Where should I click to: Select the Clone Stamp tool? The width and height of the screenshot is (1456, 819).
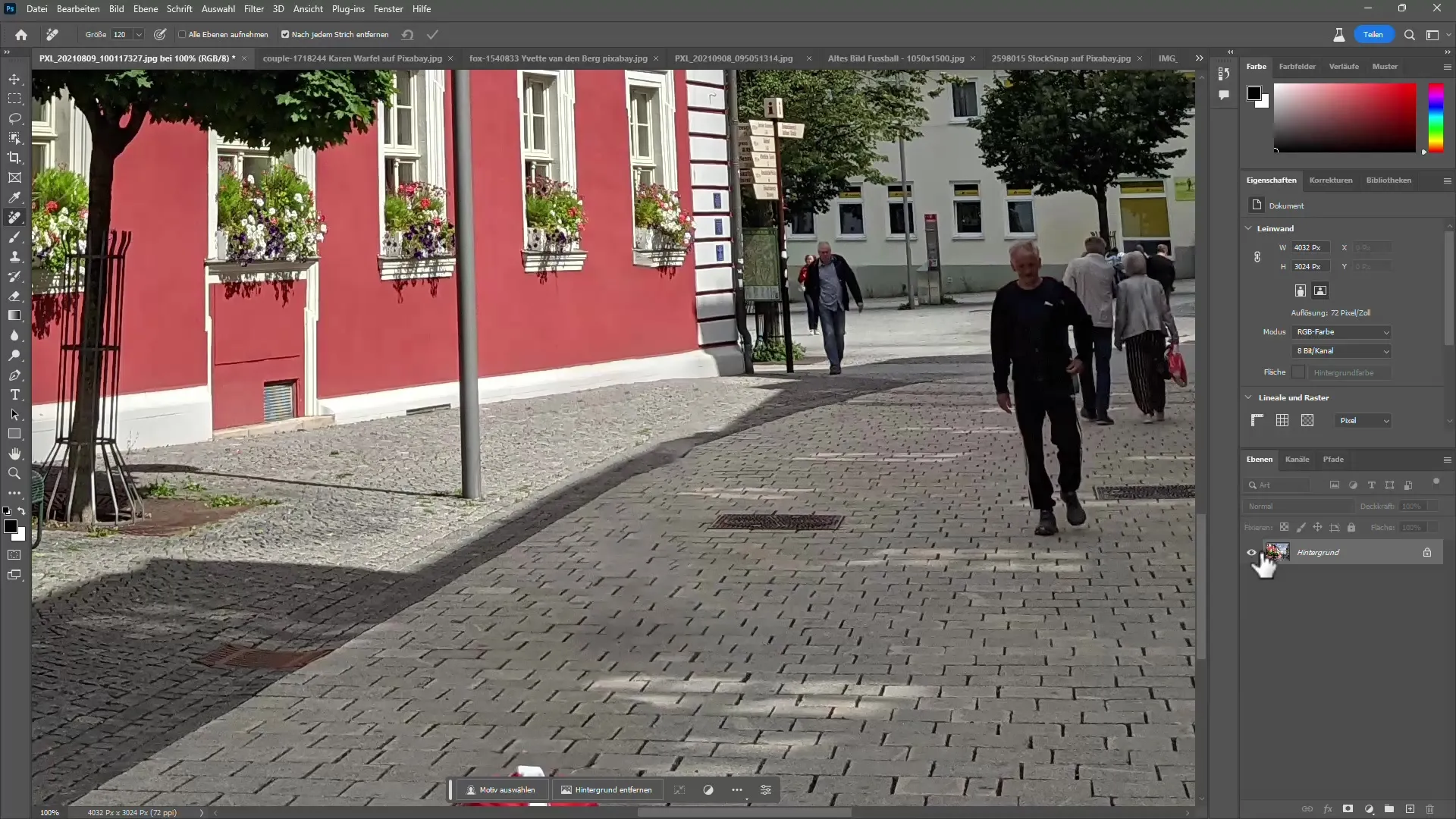coord(15,257)
